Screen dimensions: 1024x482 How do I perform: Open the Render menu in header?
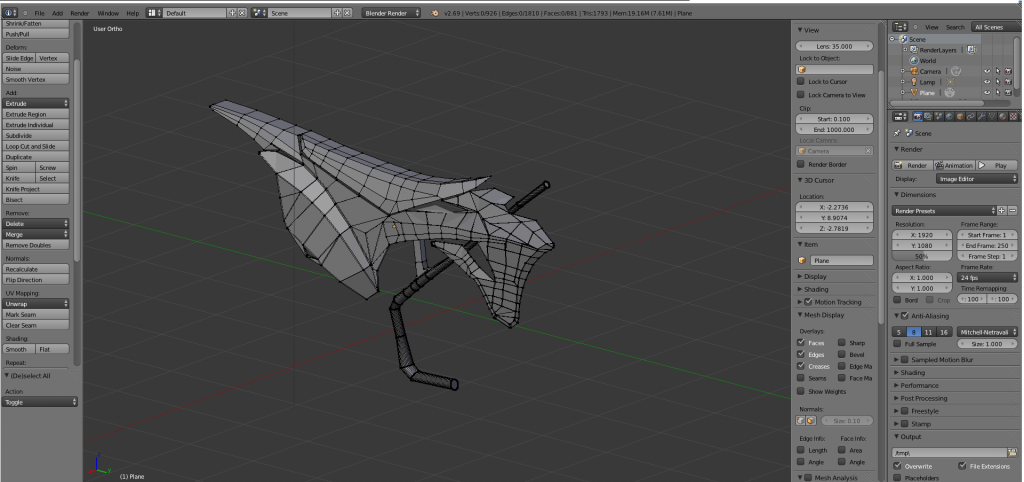pyautogui.click(x=80, y=13)
